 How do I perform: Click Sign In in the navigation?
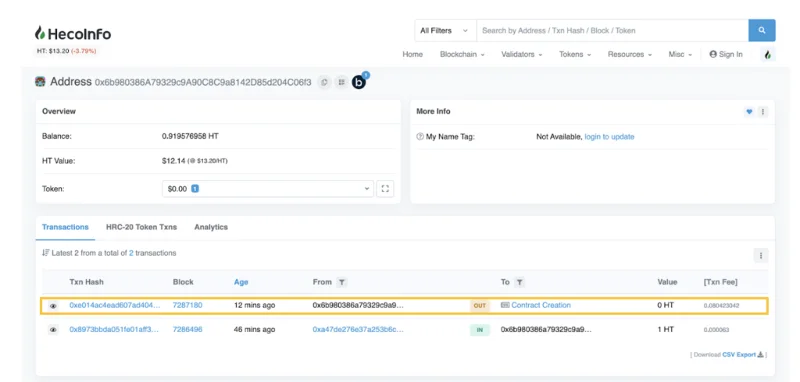(x=726, y=55)
